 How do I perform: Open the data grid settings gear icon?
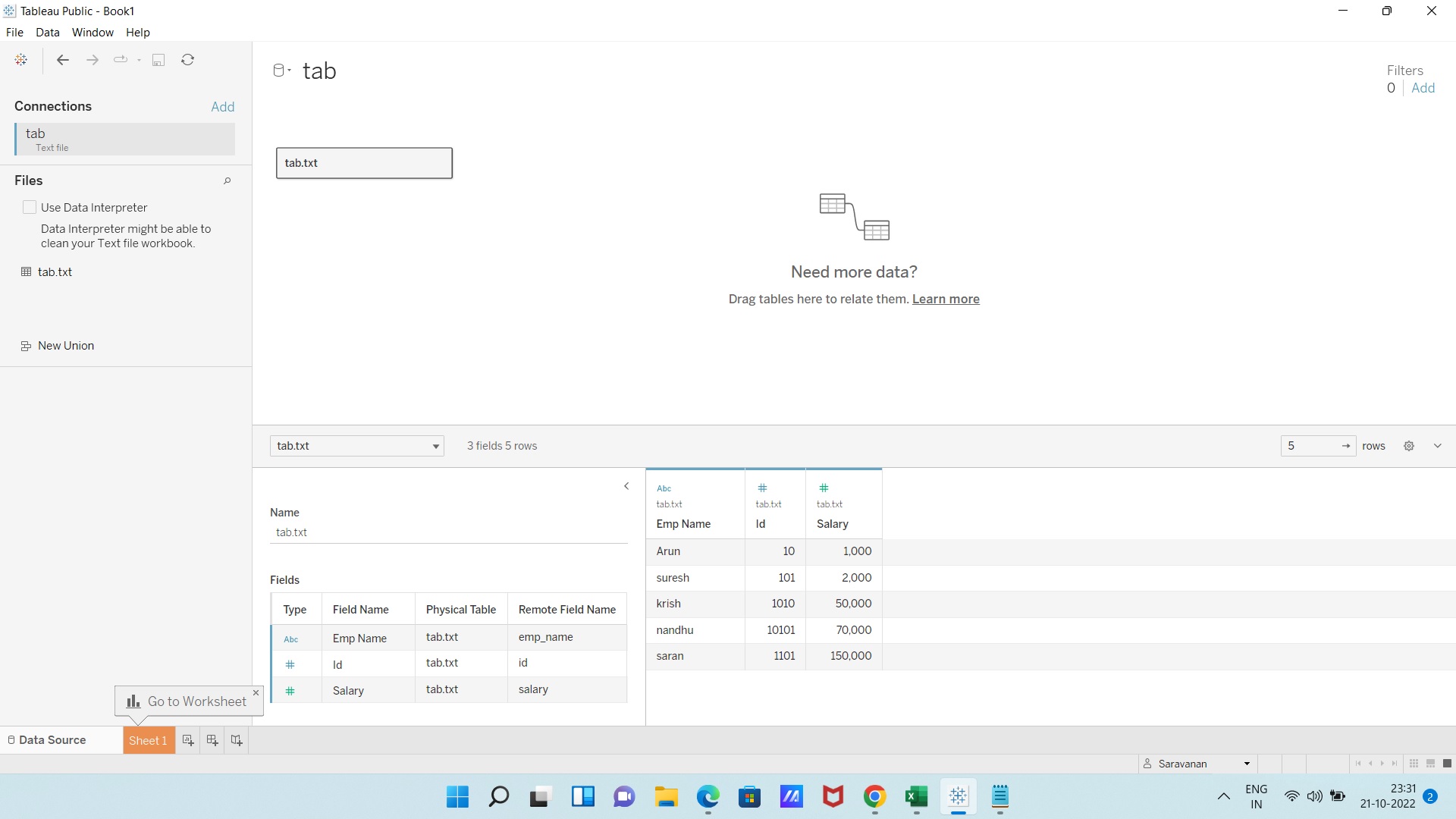coord(1408,446)
